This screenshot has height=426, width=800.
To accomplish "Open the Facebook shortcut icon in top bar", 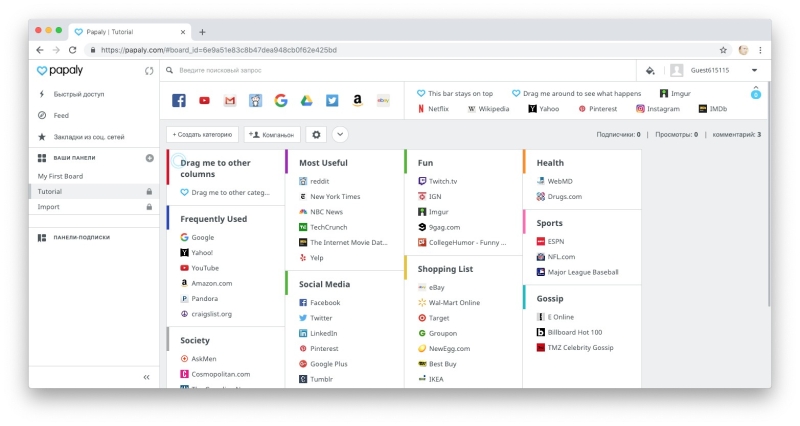I will [x=179, y=101].
